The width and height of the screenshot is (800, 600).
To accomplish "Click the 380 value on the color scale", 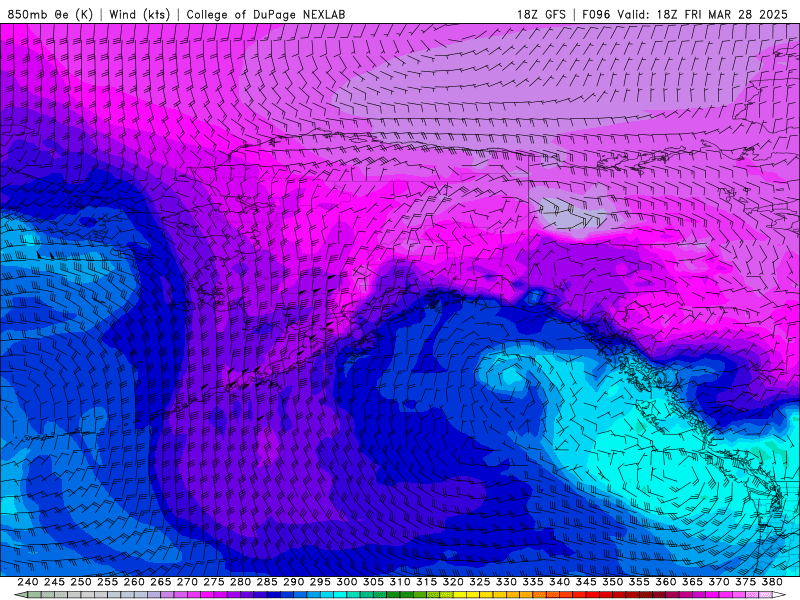I will (772, 582).
